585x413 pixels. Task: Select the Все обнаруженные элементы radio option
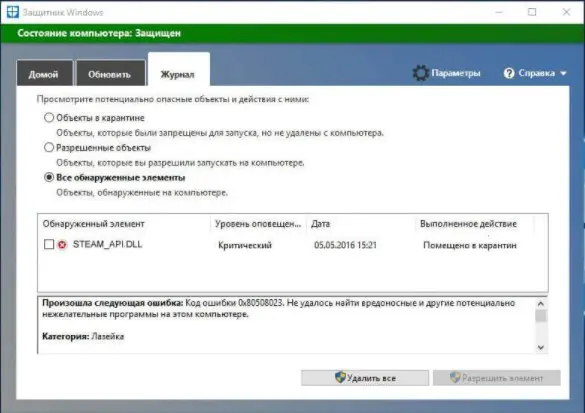pyautogui.click(x=49, y=177)
